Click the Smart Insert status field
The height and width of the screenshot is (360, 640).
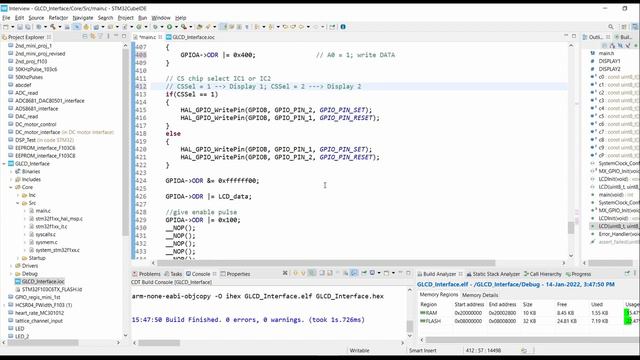pos(422,350)
